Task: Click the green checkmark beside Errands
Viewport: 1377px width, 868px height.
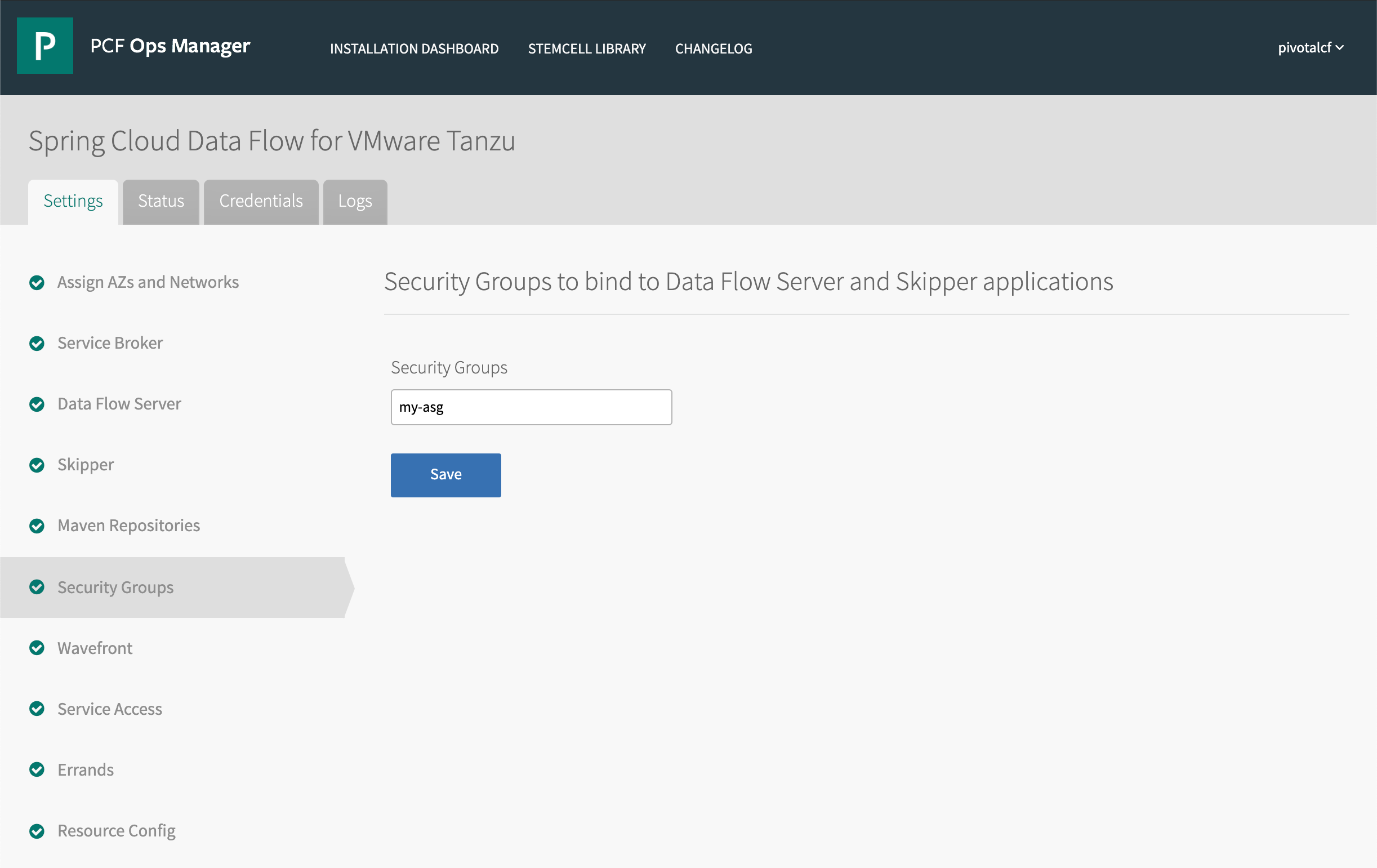Action: (37, 769)
